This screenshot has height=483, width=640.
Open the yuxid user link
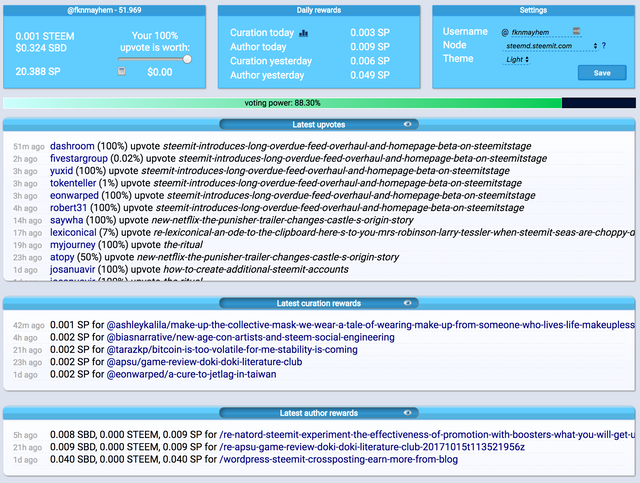61,171
